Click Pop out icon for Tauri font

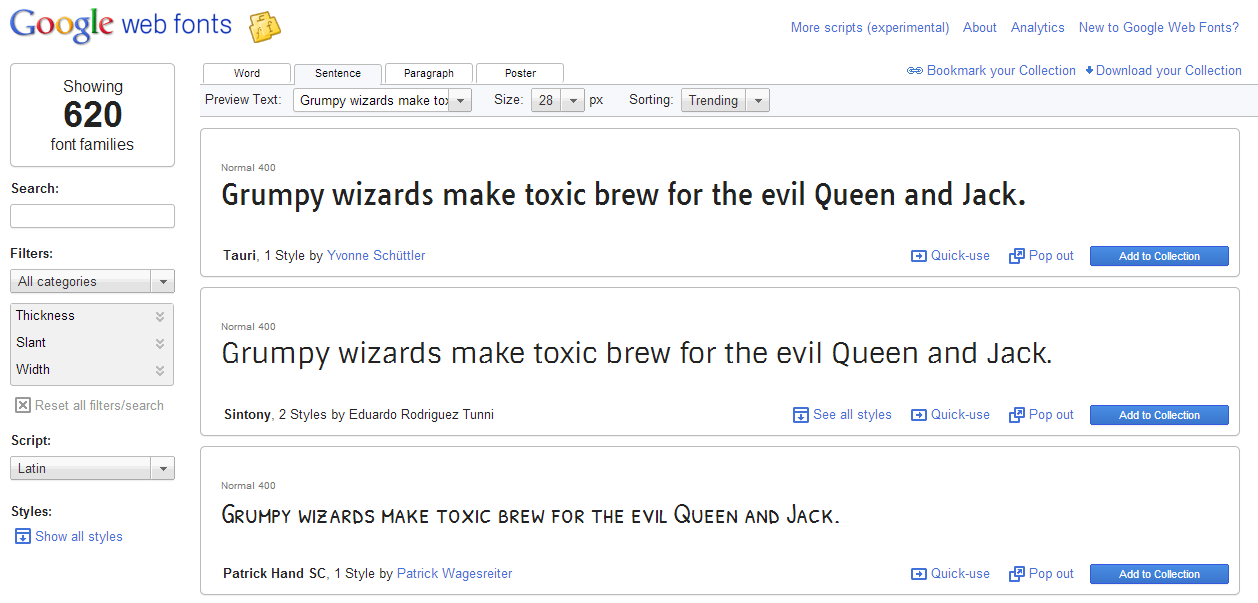[1017, 256]
